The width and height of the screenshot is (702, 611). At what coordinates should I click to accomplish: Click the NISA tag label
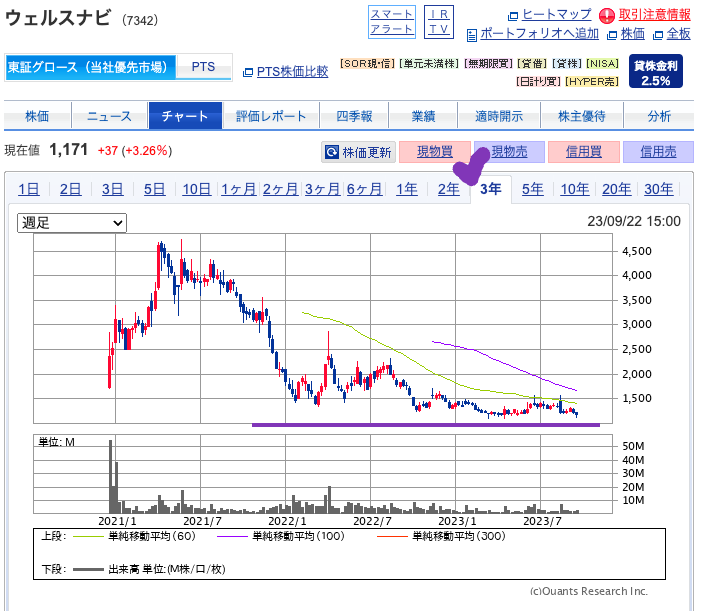[603, 64]
